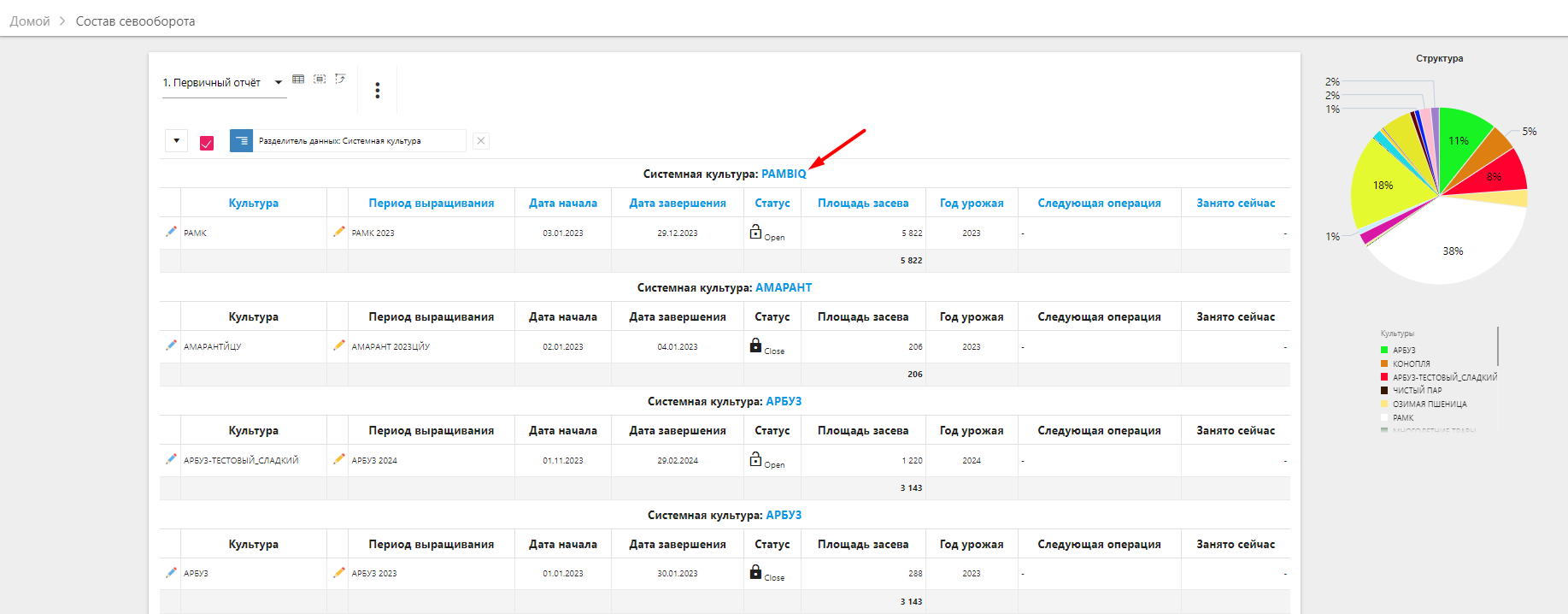Click the dashed-square arrow icon in report toolbar

tap(340, 80)
